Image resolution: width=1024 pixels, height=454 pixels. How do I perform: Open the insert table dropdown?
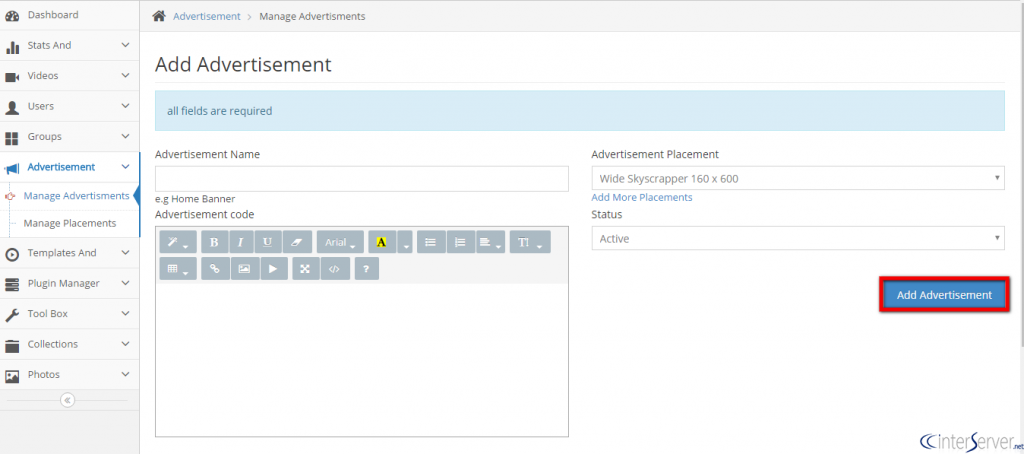[178, 268]
